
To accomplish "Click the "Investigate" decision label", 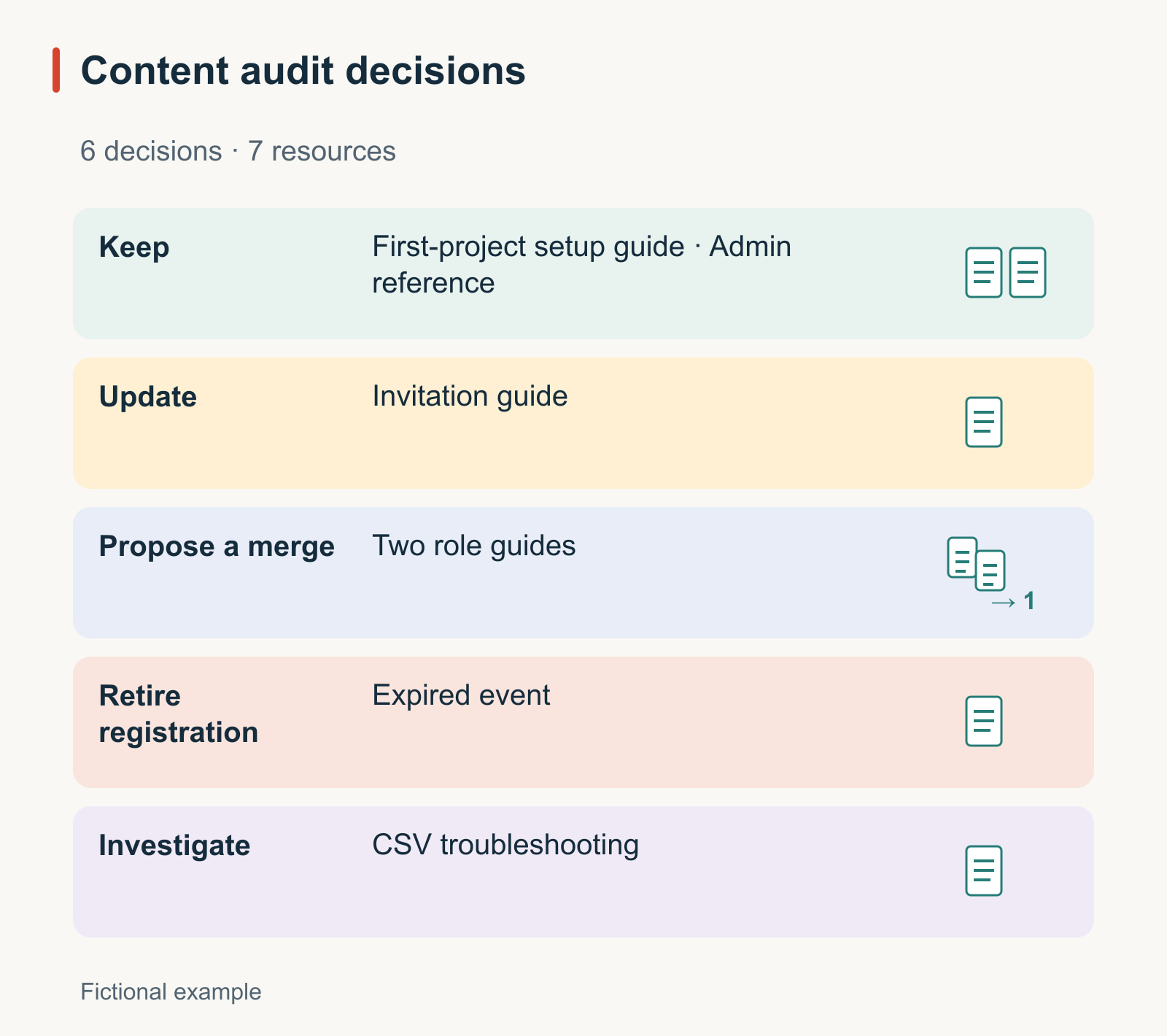I will click(175, 846).
